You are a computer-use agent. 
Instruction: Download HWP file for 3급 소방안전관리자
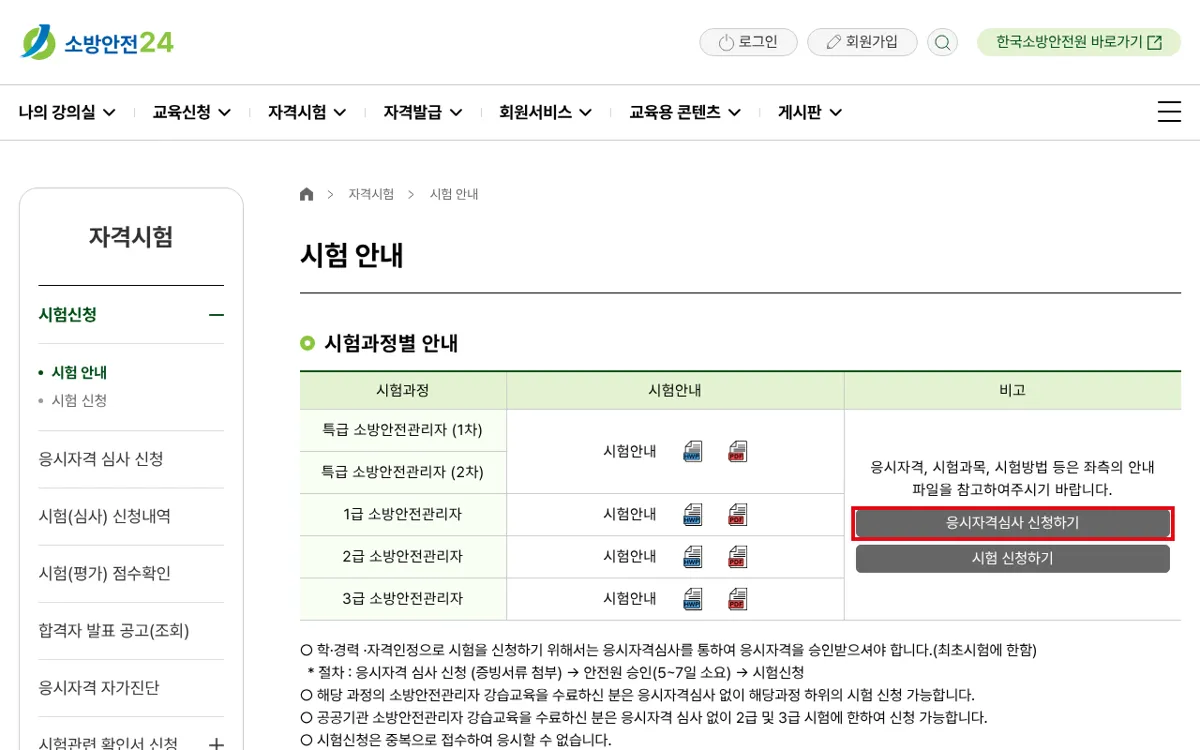point(693,599)
